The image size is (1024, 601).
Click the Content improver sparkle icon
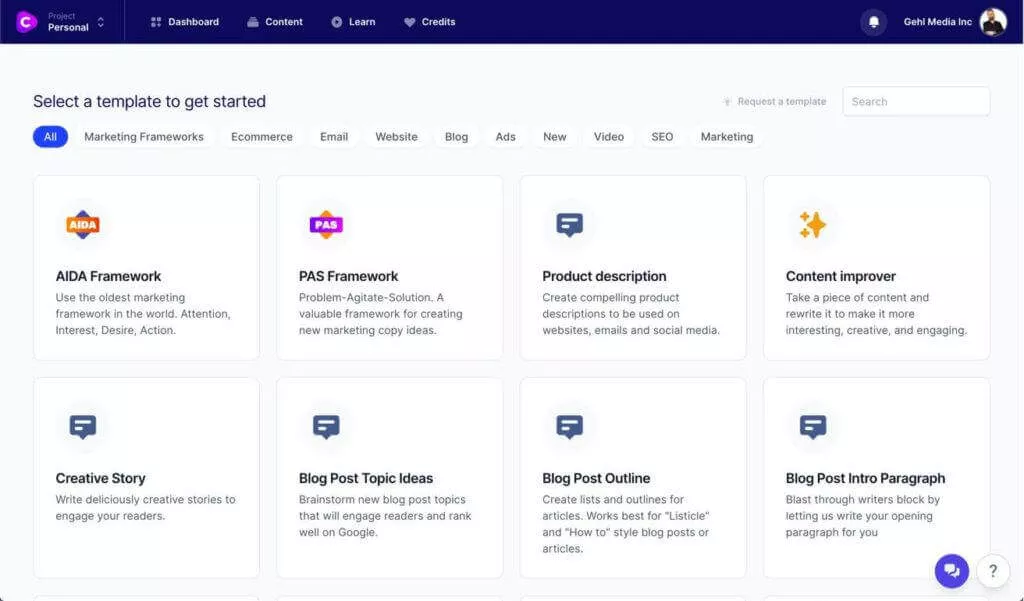(x=812, y=225)
